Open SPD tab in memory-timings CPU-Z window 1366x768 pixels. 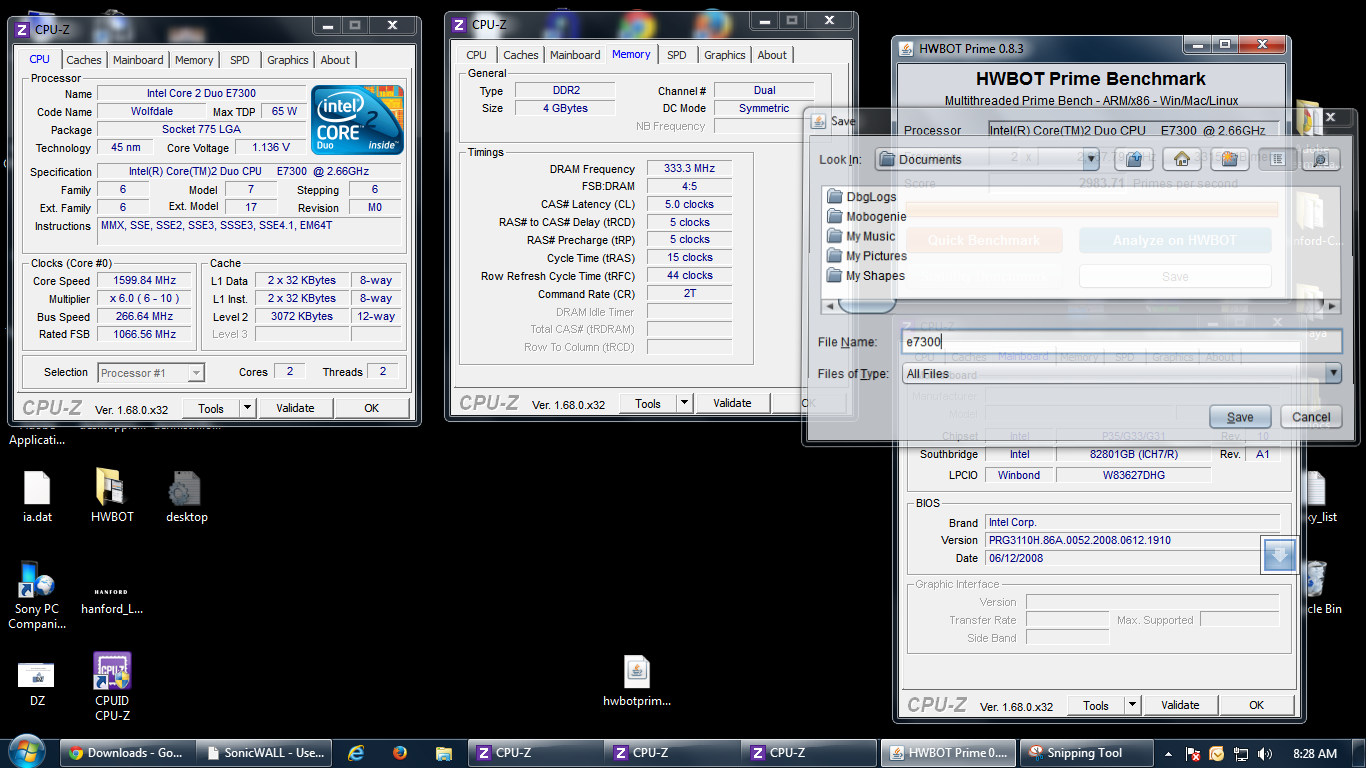(x=677, y=55)
